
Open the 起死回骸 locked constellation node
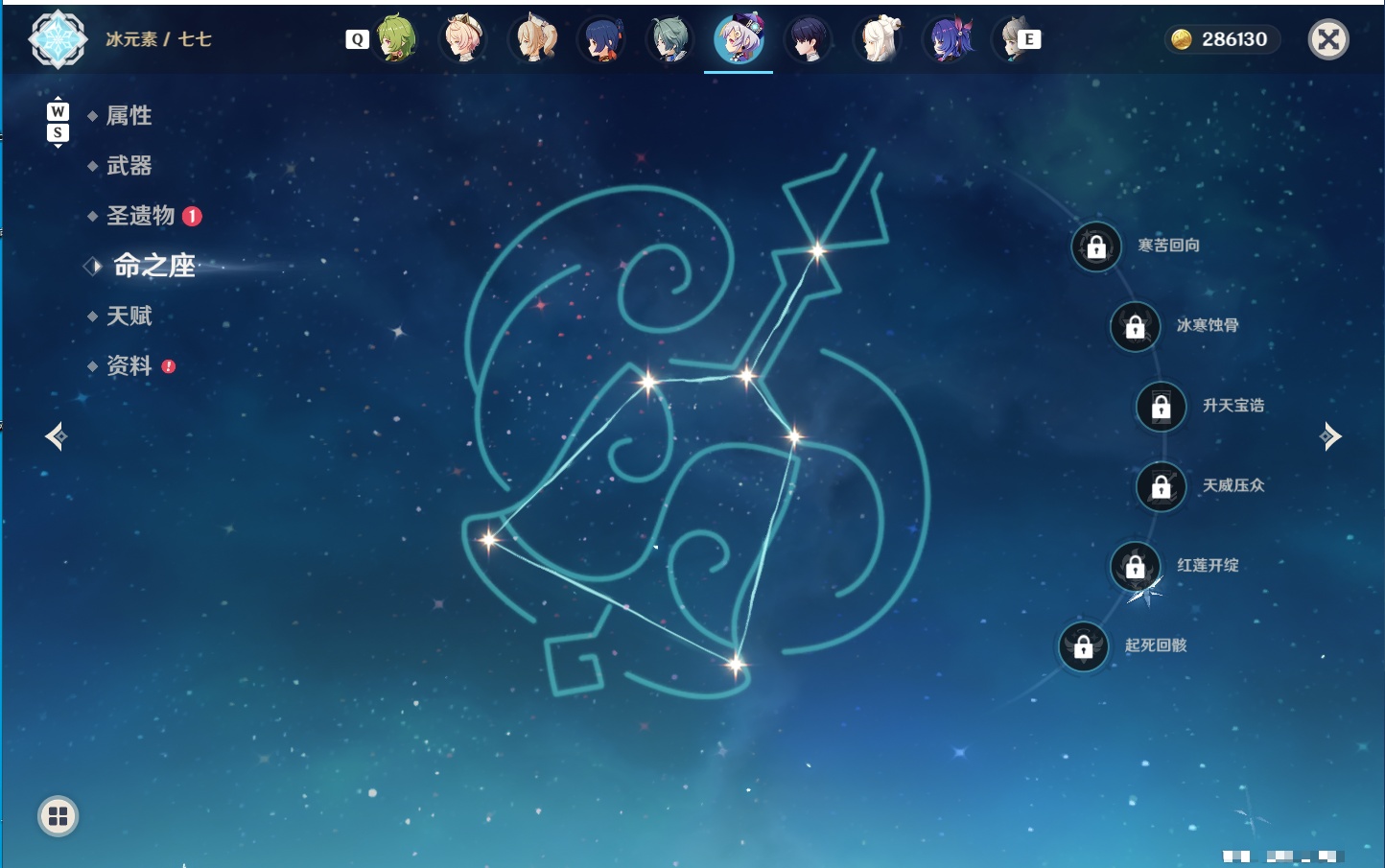(x=1083, y=646)
